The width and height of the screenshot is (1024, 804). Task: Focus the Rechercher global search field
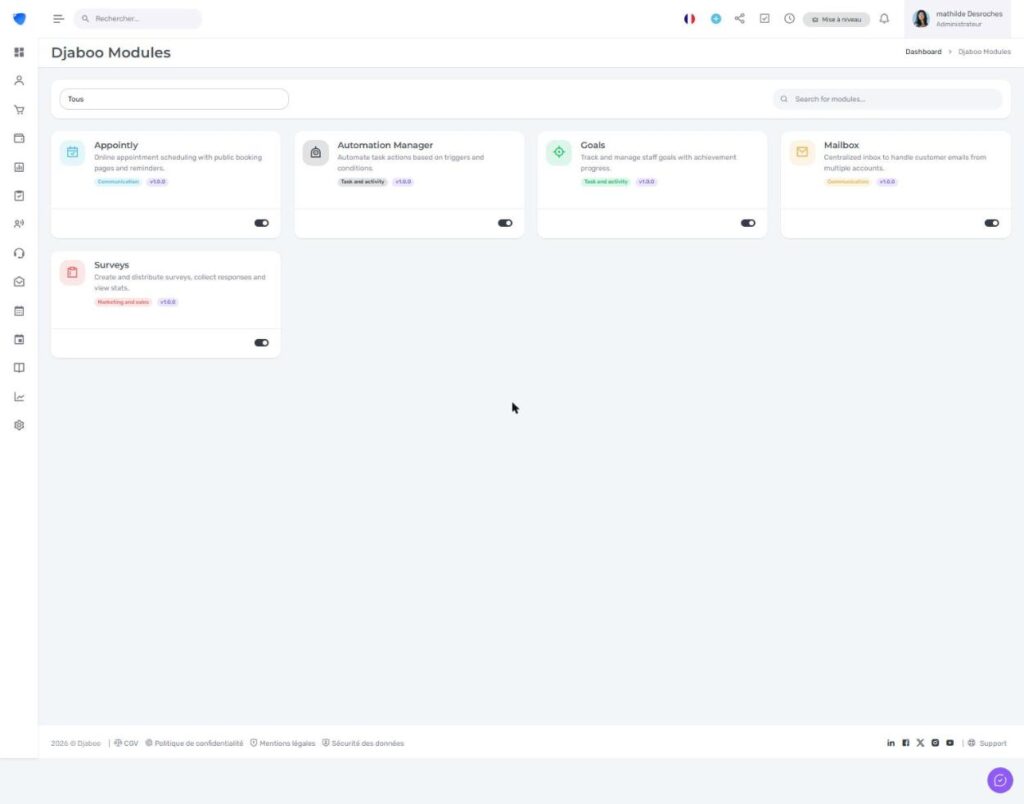tap(138, 19)
